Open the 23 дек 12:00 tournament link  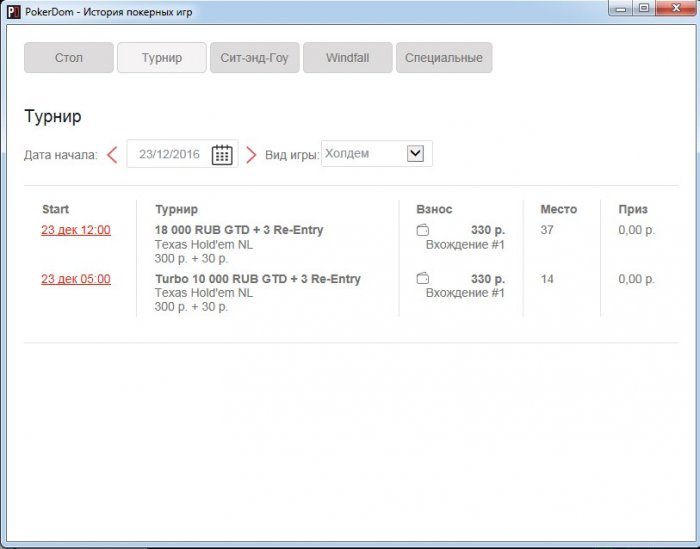tap(76, 230)
